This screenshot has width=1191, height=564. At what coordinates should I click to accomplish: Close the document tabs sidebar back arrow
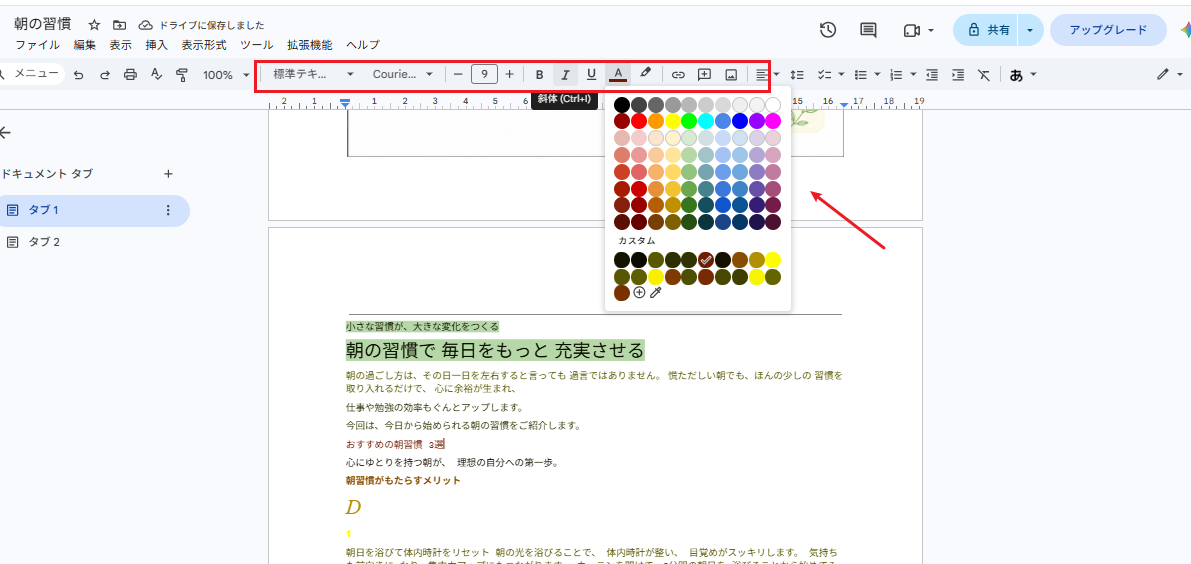[x=5, y=133]
